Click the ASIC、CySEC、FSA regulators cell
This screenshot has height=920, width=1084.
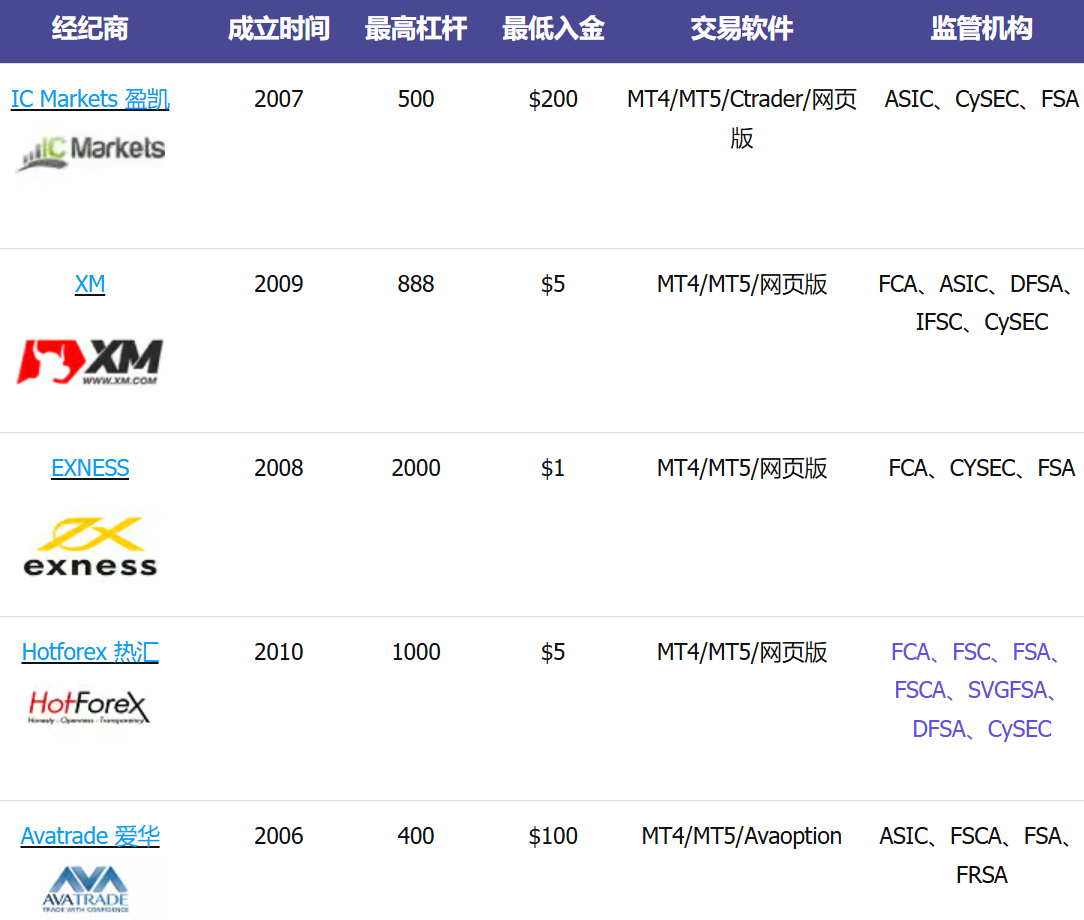point(982,99)
